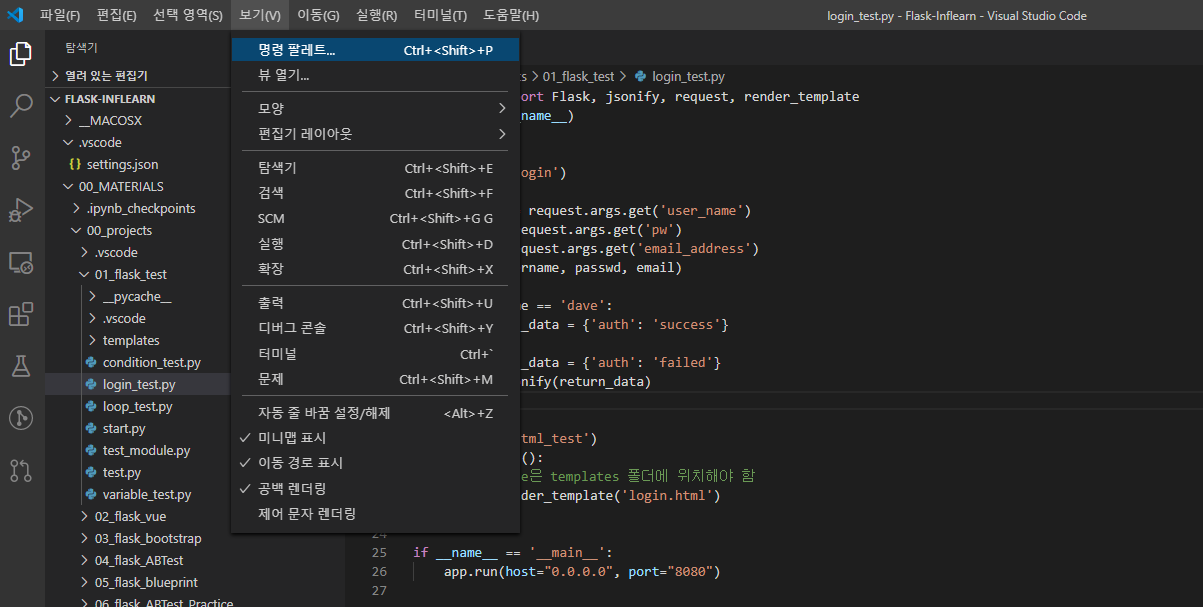
Task: Select 실행 entry in View menu
Action: 375,243
